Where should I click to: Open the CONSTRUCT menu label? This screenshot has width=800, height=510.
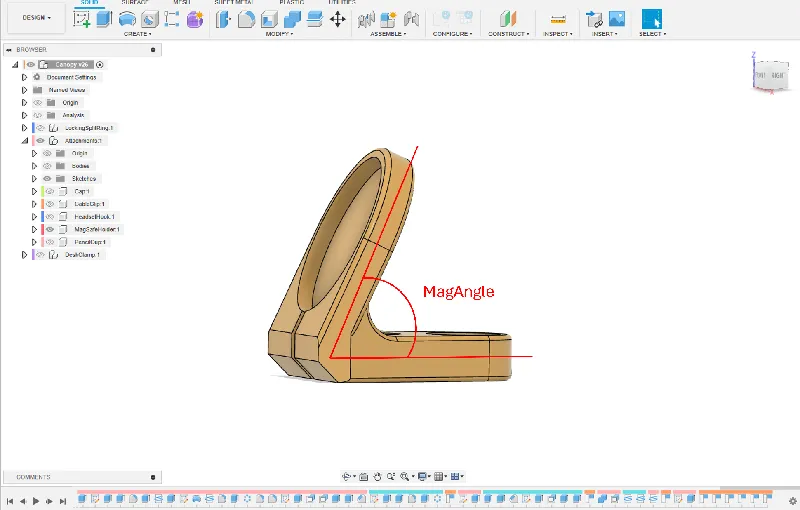pos(509,34)
